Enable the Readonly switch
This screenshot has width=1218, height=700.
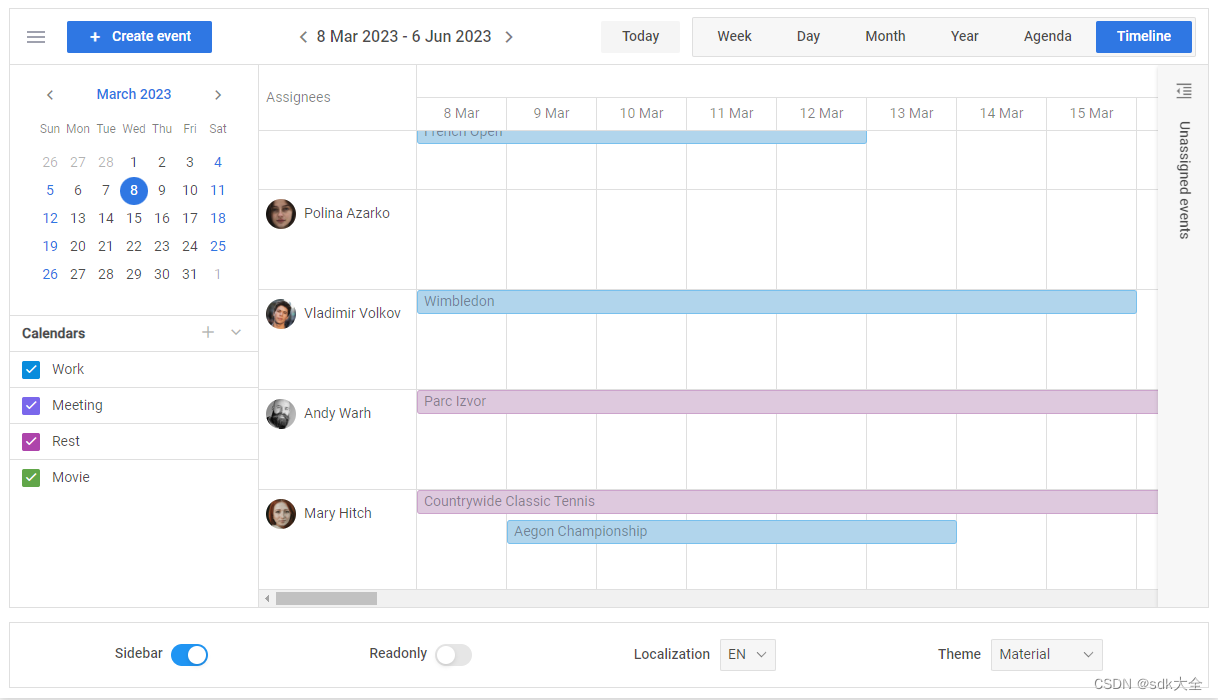click(453, 655)
